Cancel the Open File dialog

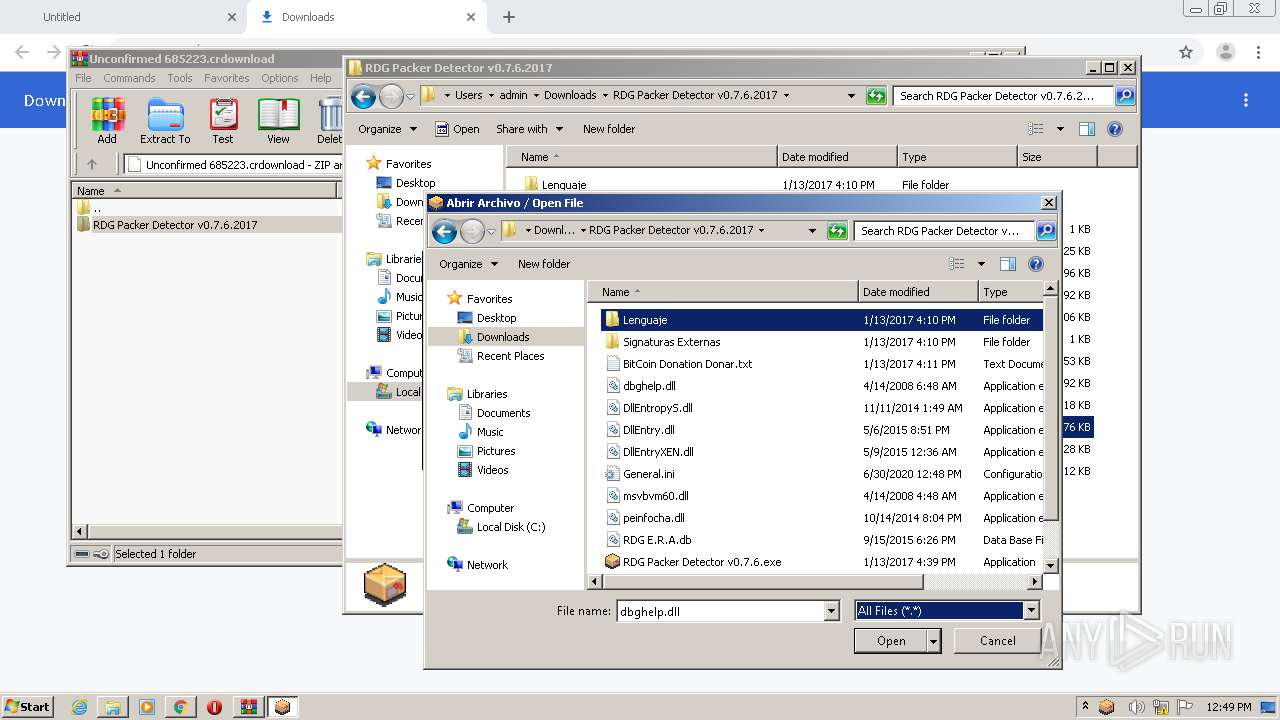(x=997, y=641)
